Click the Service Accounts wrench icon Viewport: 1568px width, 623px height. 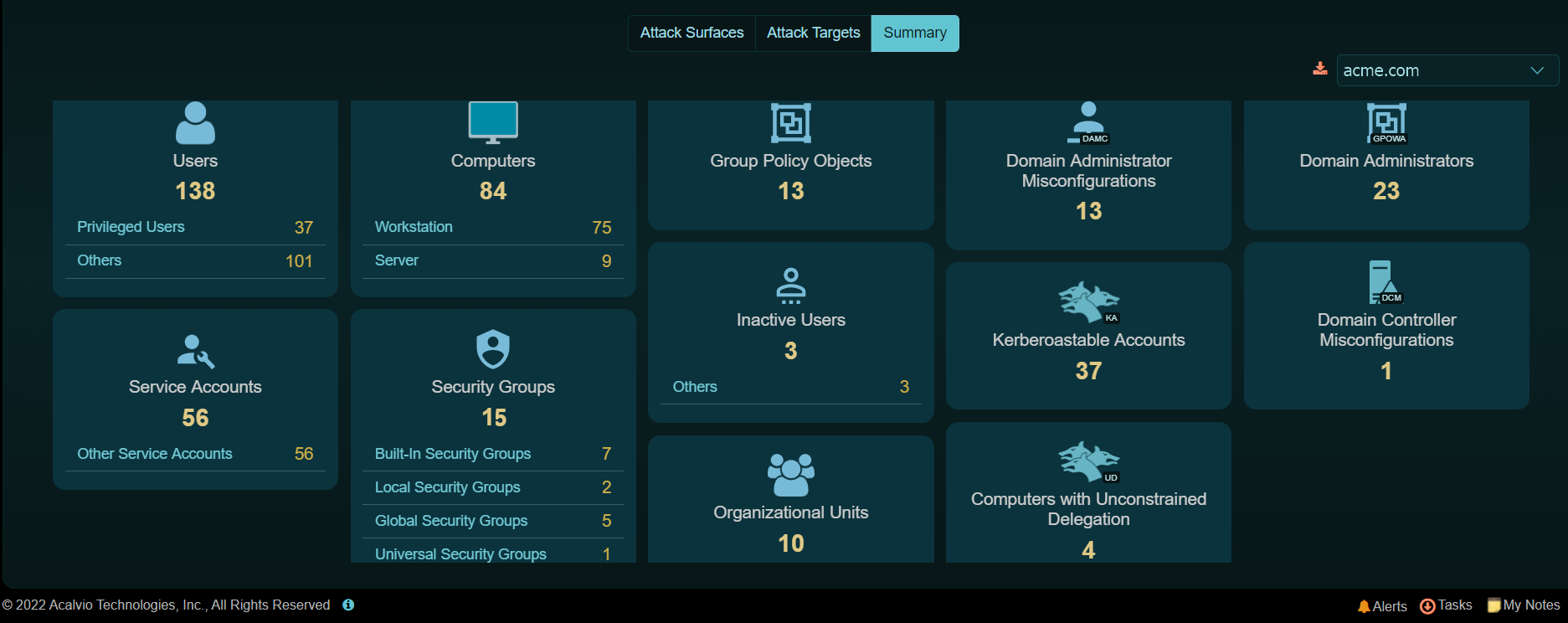pyautogui.click(x=195, y=352)
